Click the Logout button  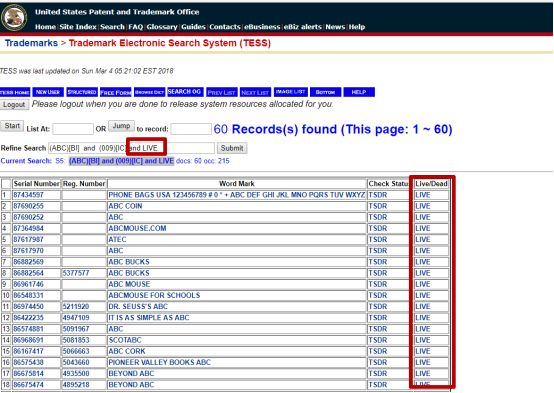point(14,105)
